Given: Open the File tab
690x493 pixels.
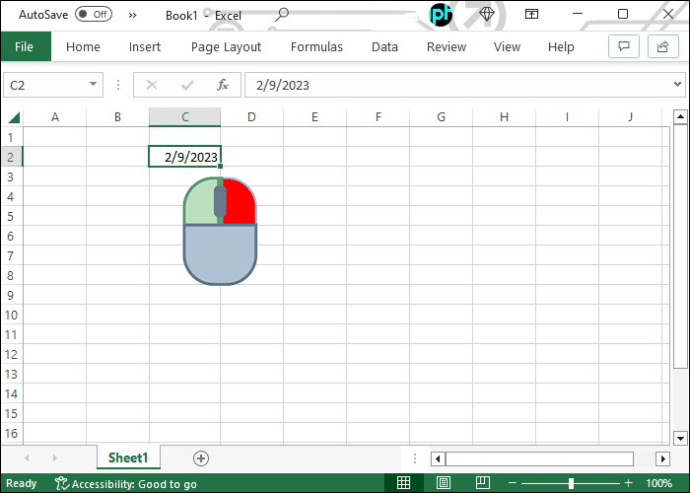Looking at the screenshot, I should pos(26,46).
